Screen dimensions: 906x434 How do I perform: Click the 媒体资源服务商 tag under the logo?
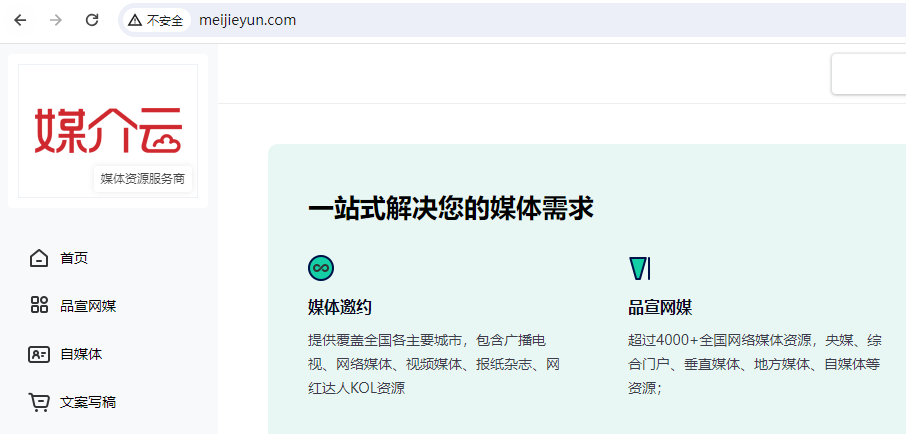click(142, 179)
